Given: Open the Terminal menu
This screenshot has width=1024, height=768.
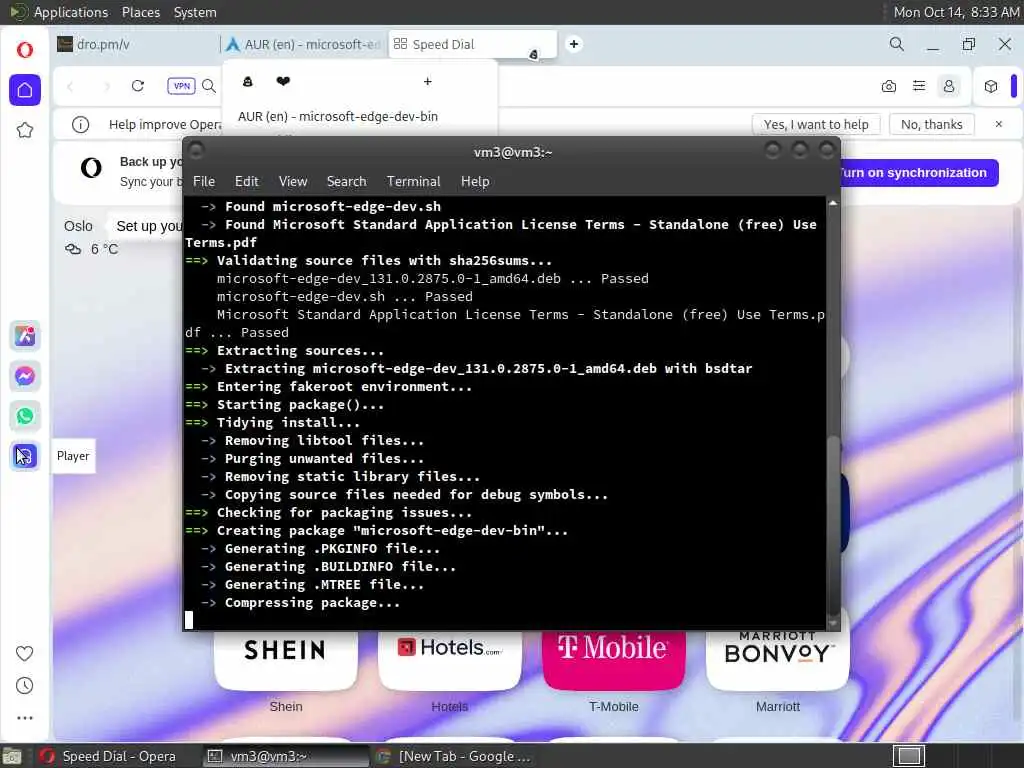Looking at the screenshot, I should (413, 182).
